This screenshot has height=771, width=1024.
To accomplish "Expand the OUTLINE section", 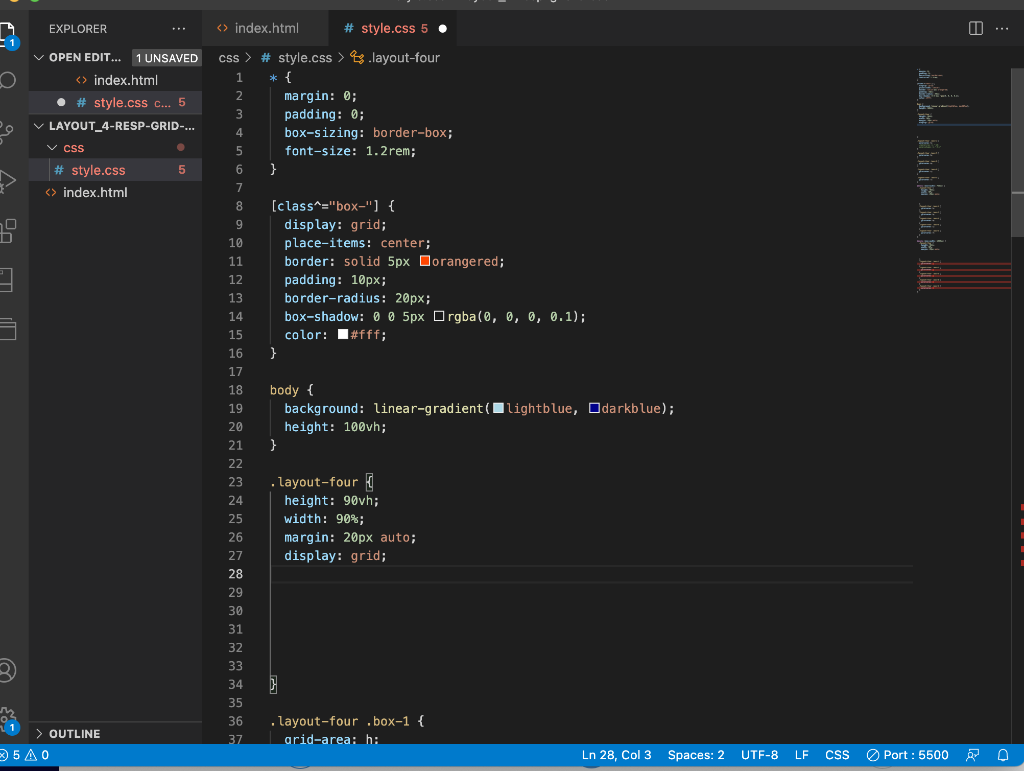I will (74, 734).
